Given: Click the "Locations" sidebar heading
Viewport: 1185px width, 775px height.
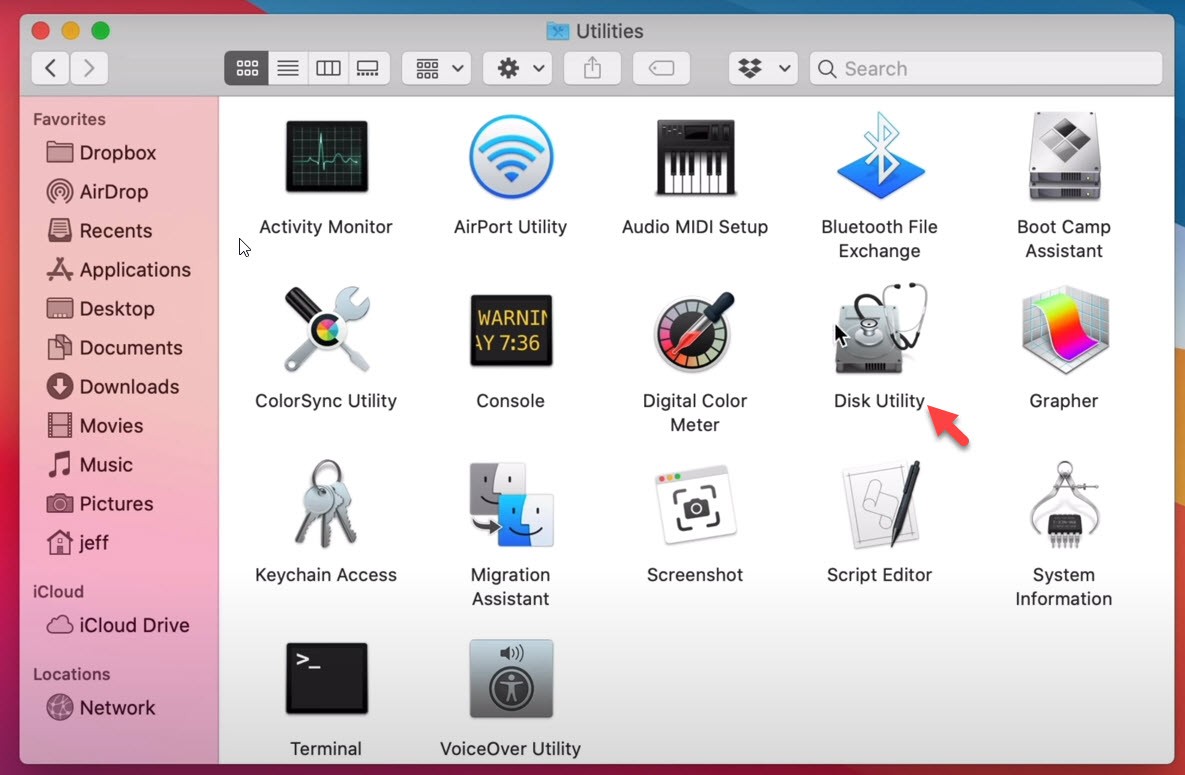Looking at the screenshot, I should (72, 674).
